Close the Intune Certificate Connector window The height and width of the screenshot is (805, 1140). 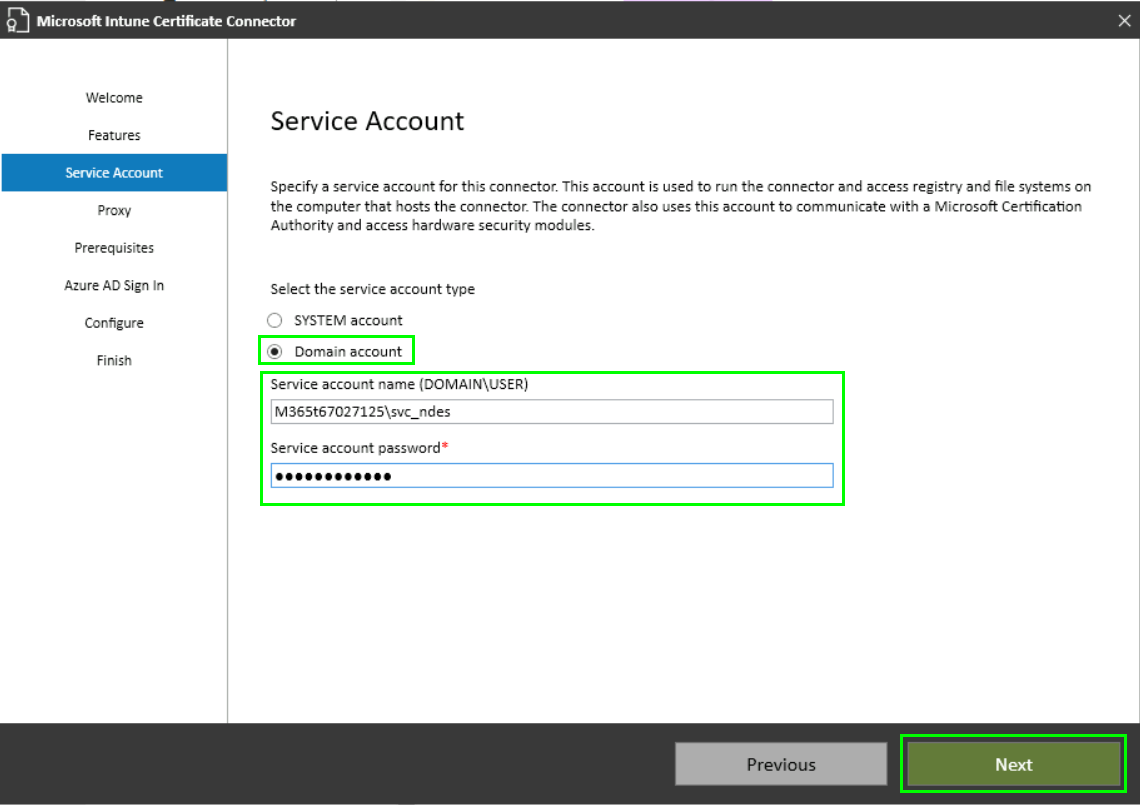(1123, 21)
